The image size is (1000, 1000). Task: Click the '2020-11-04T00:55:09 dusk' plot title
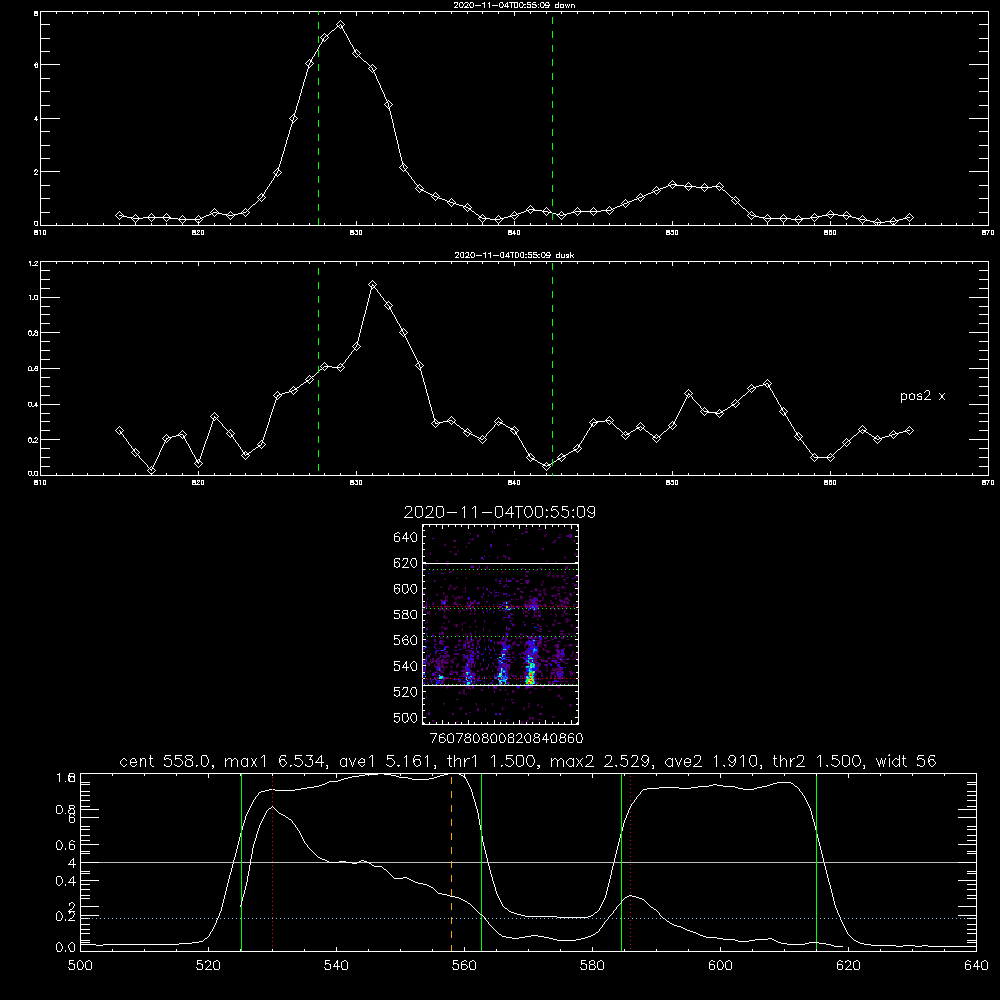click(514, 255)
